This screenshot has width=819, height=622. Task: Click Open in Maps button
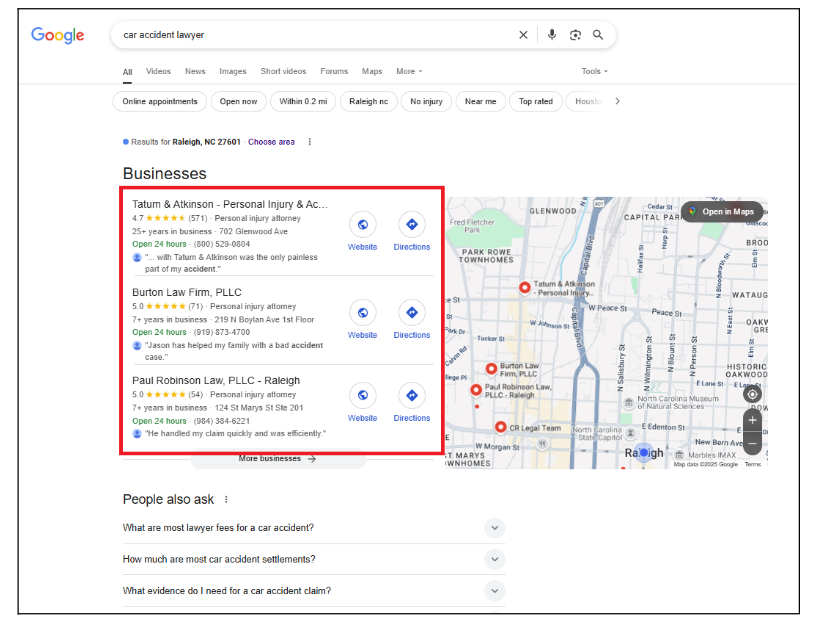pyautogui.click(x=721, y=212)
